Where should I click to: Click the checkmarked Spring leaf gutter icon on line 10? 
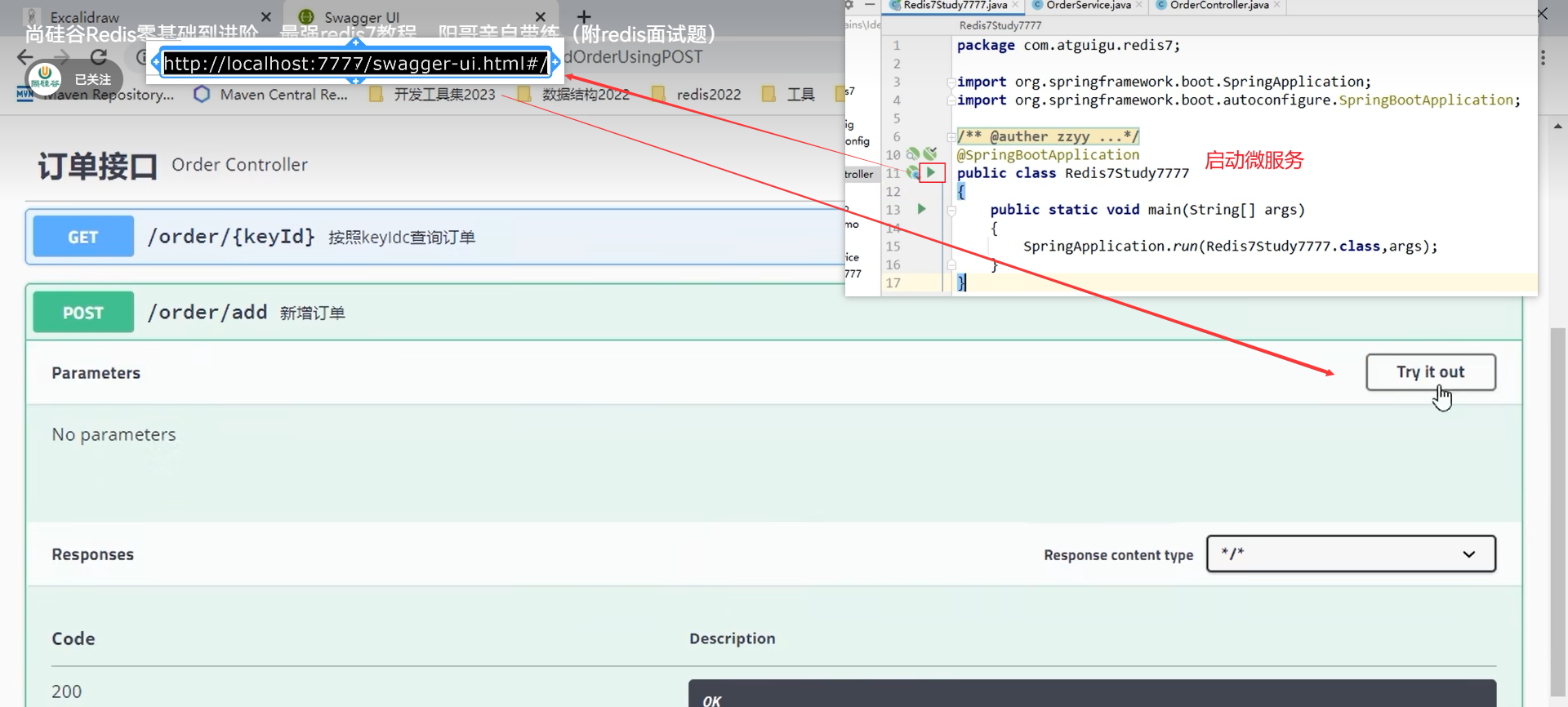point(930,153)
